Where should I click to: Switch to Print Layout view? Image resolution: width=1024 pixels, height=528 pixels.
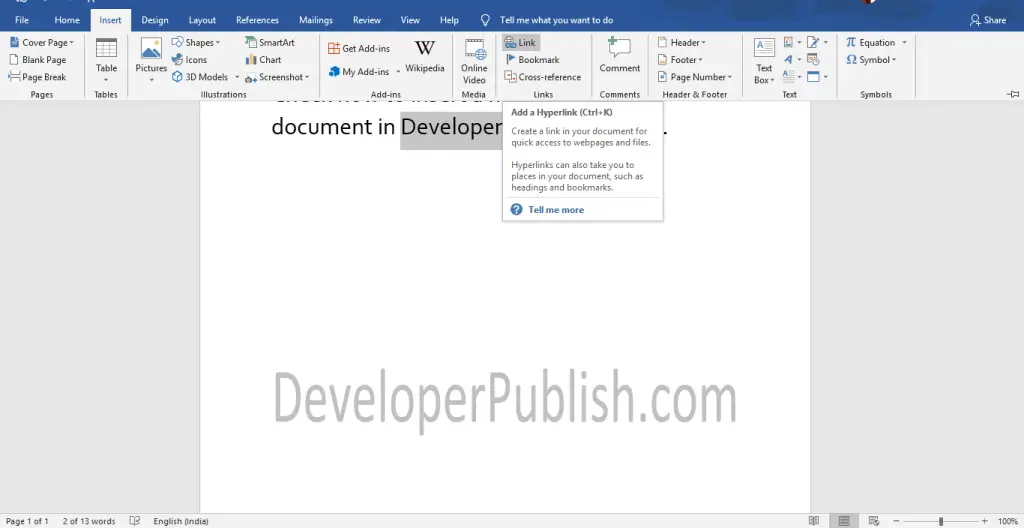tap(844, 521)
